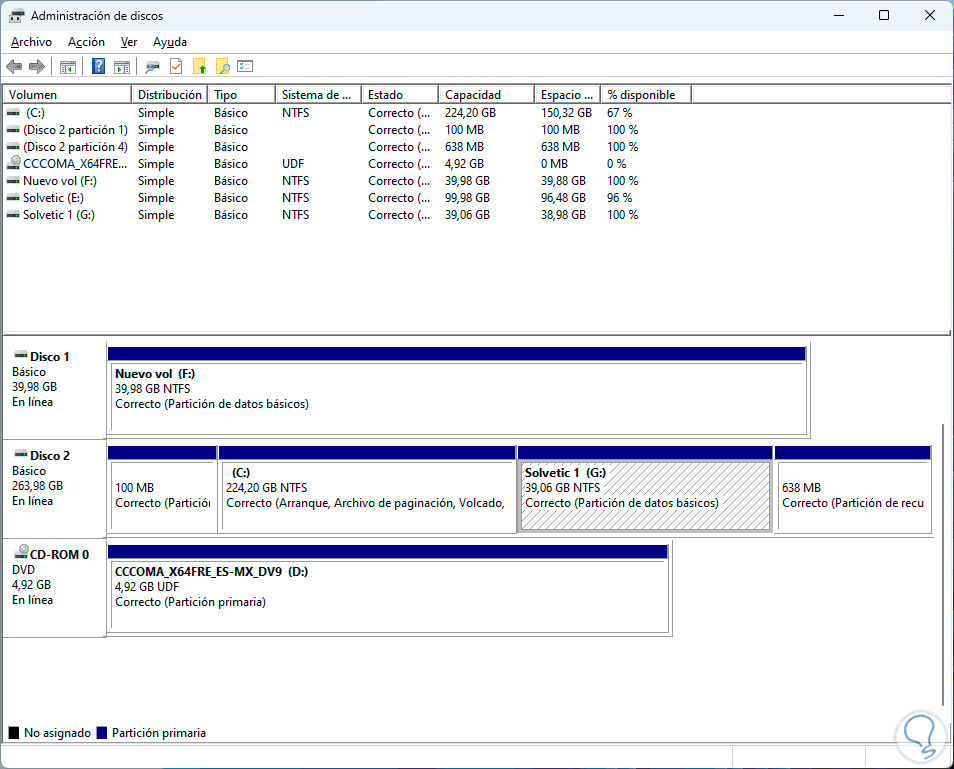954x769 pixels.
Task: Click the Disco 2 Básico 263,98 GB label
Action: click(55, 489)
